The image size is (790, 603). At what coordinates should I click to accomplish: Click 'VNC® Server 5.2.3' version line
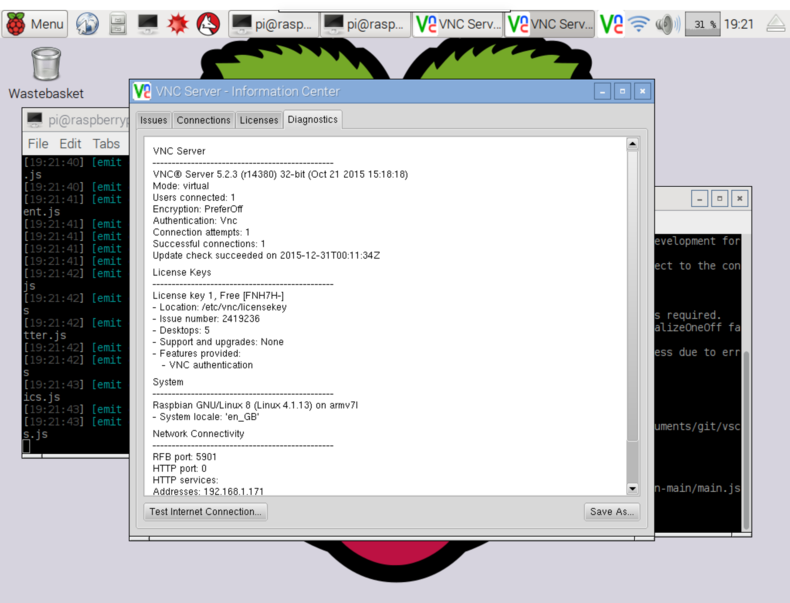pyautogui.click(x=280, y=174)
